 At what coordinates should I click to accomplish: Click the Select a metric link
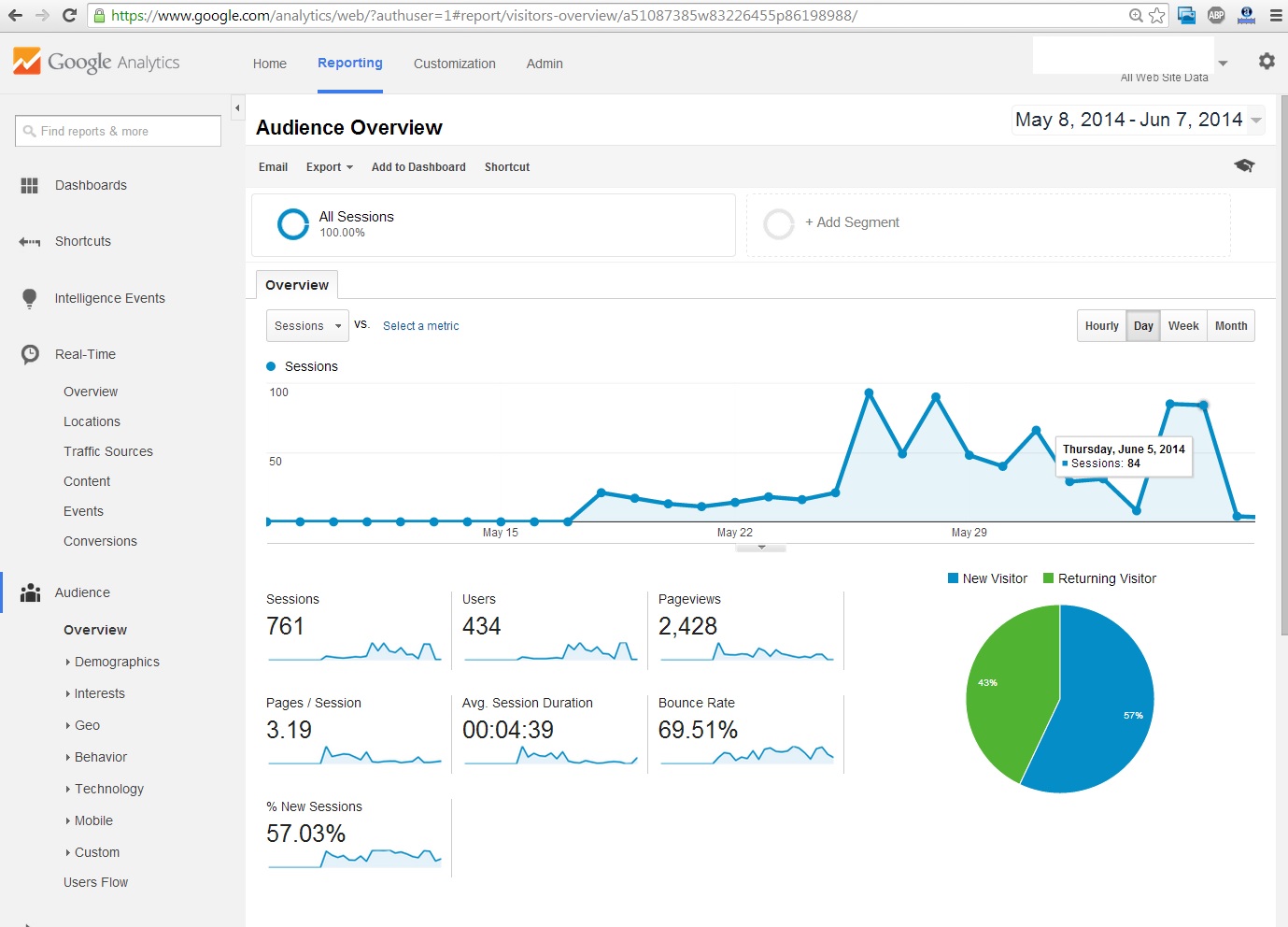point(420,326)
